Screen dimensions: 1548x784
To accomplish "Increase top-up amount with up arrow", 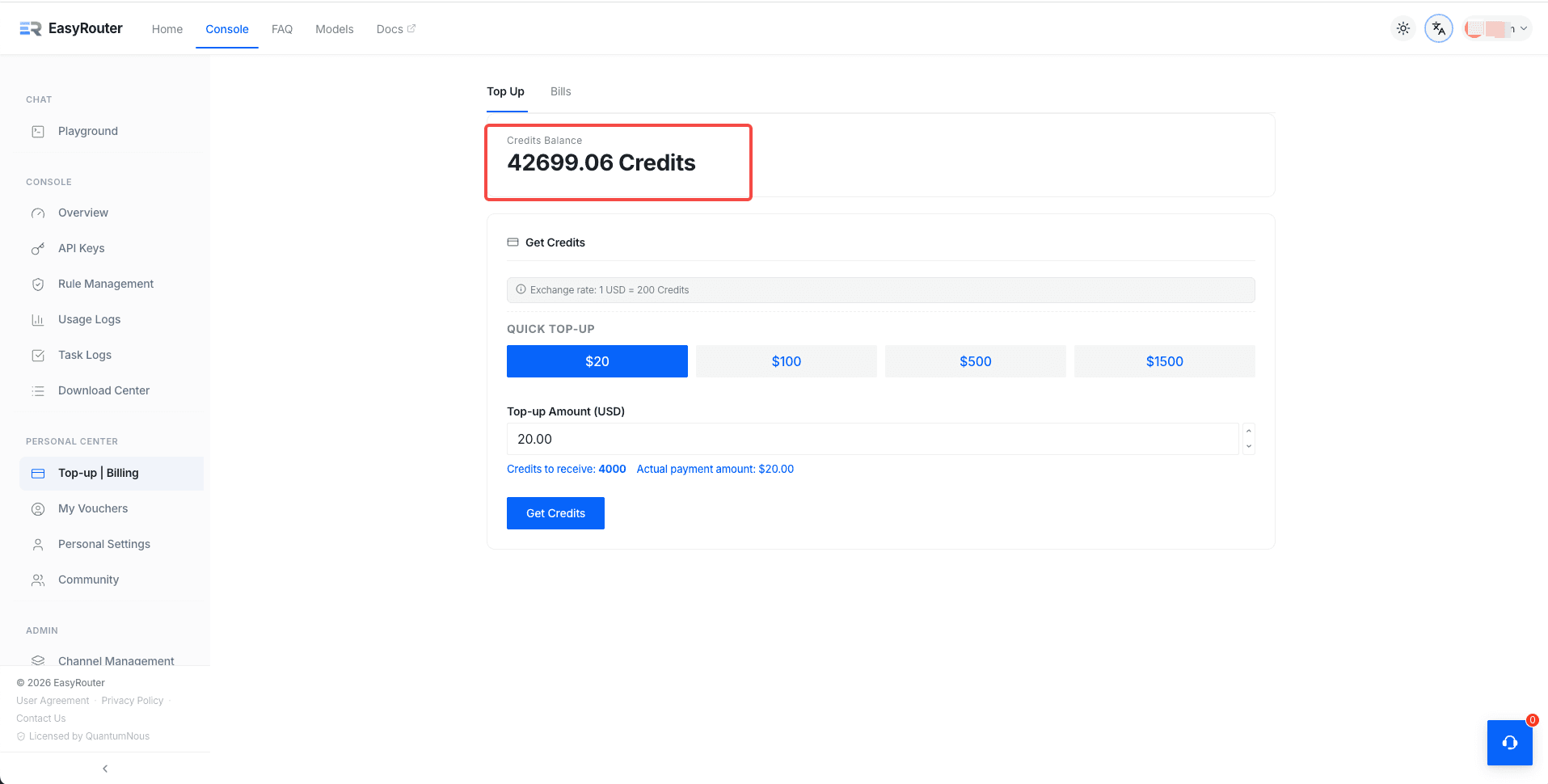I will [1249, 431].
